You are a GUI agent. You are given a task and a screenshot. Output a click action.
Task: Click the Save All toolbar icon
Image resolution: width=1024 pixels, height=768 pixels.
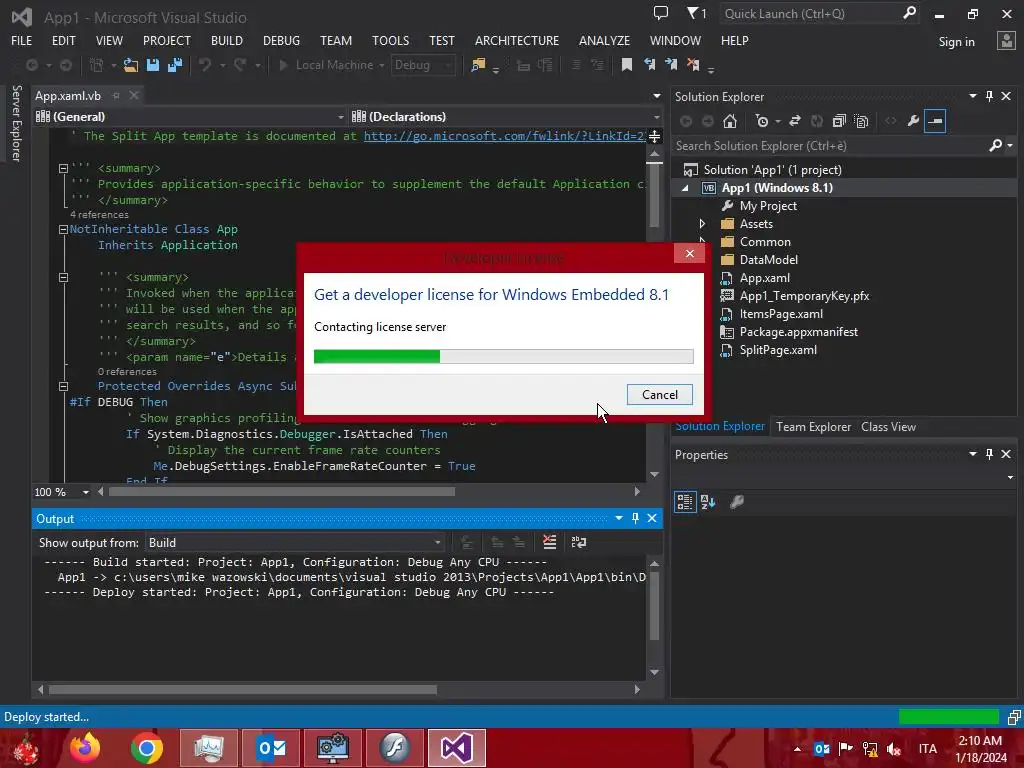(x=175, y=65)
